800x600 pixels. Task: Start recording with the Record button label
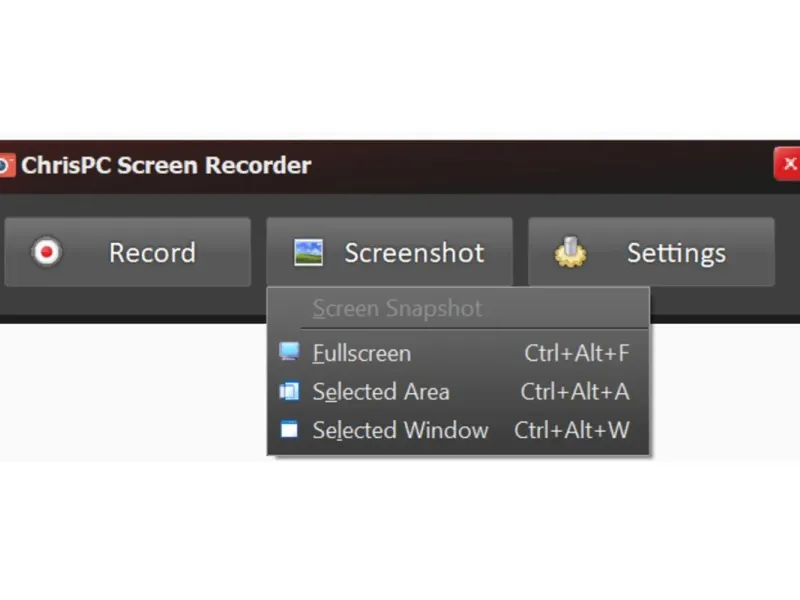tap(152, 253)
